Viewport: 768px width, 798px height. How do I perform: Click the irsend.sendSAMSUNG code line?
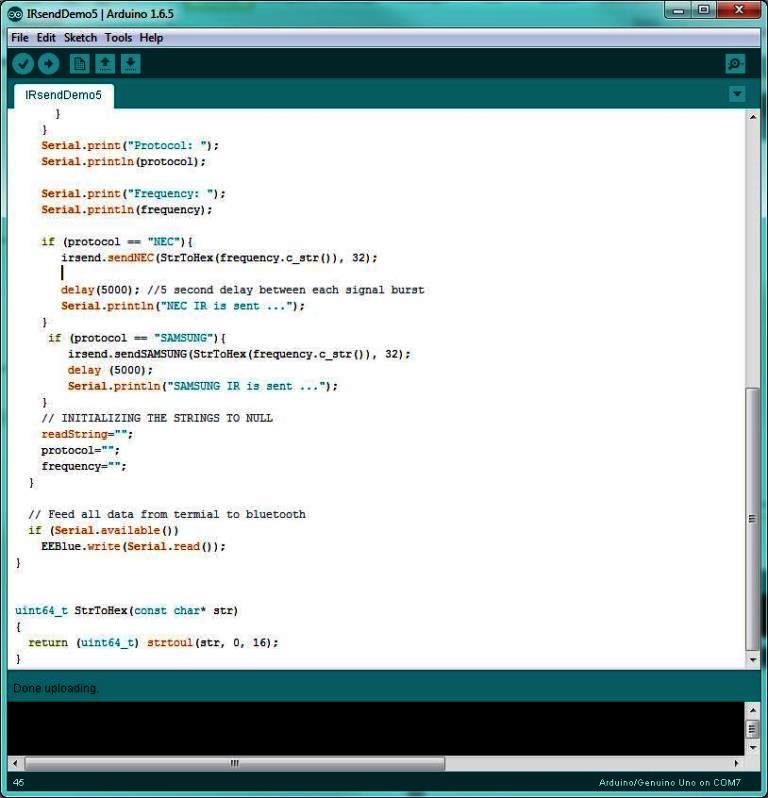[x=239, y=354]
